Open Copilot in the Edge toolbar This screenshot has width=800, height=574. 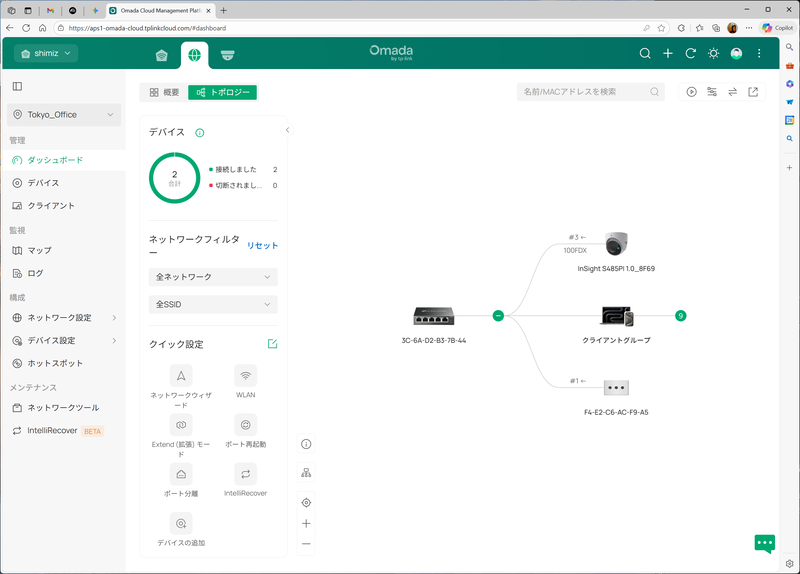[778, 28]
